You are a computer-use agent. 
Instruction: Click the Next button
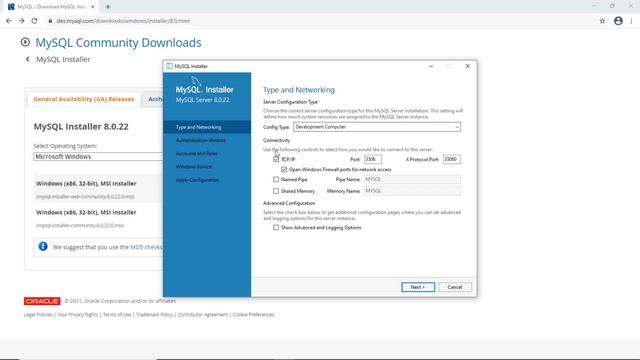point(418,287)
